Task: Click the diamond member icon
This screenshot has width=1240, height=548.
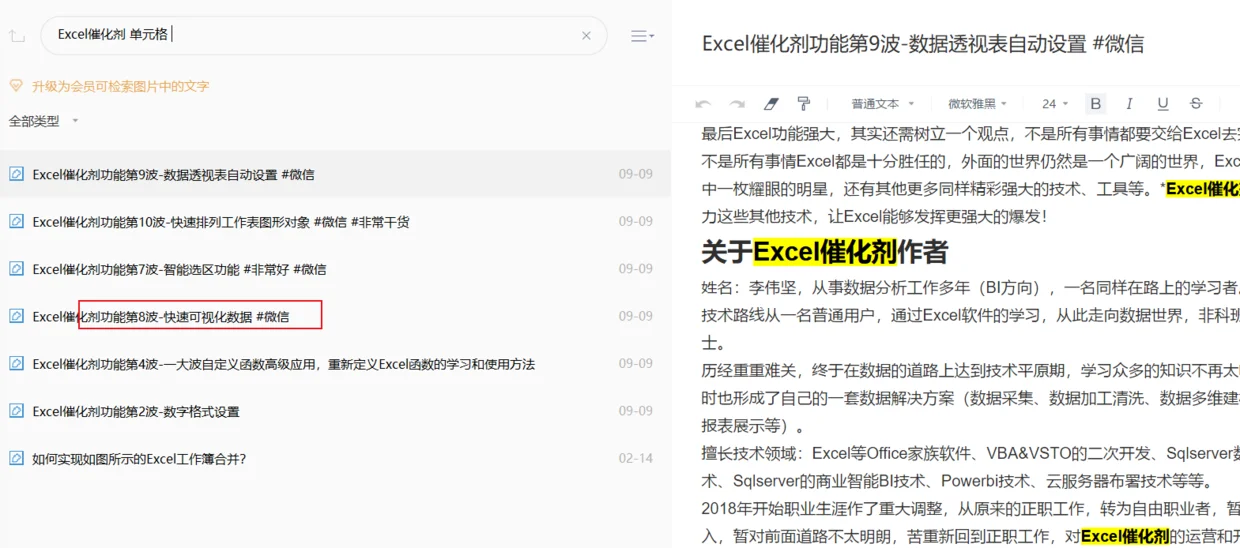Action: click(x=16, y=86)
